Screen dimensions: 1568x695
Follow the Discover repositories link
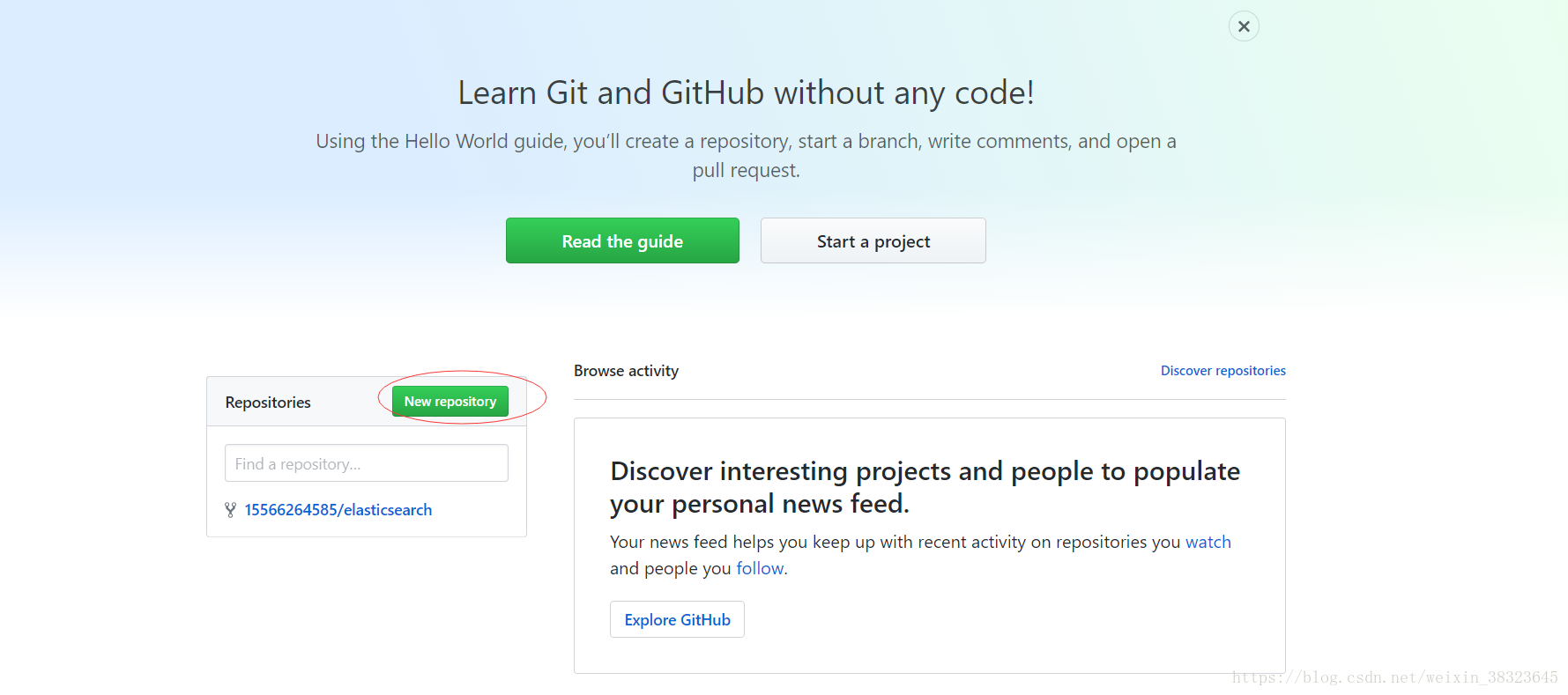(1222, 371)
